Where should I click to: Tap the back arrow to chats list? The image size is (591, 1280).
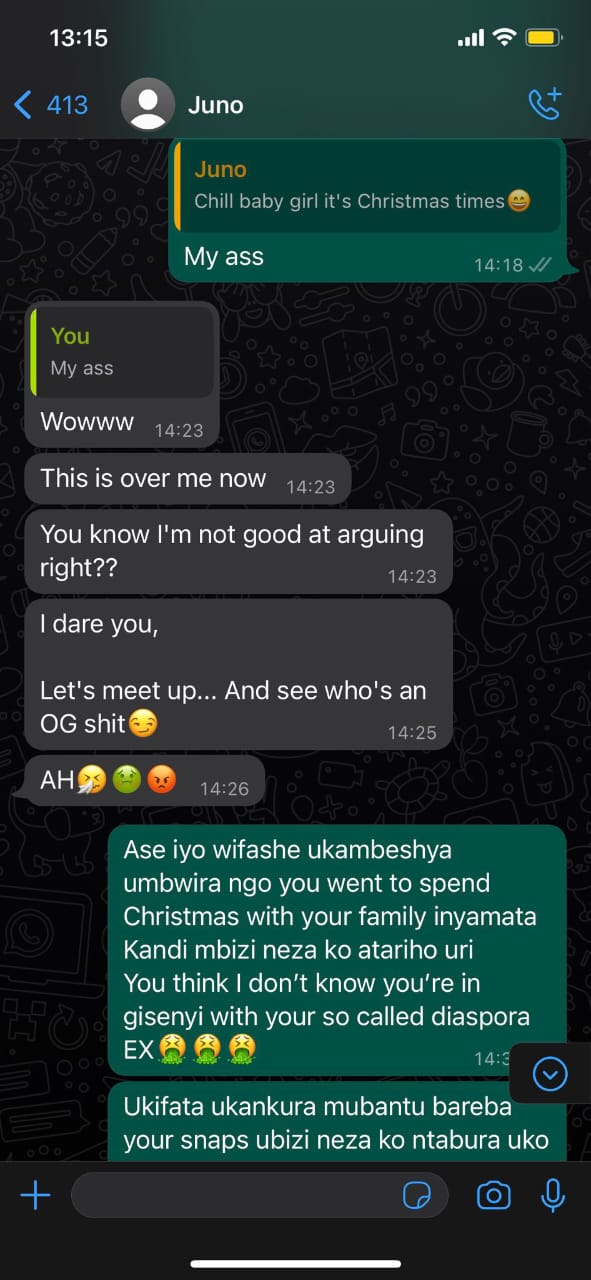(23, 104)
